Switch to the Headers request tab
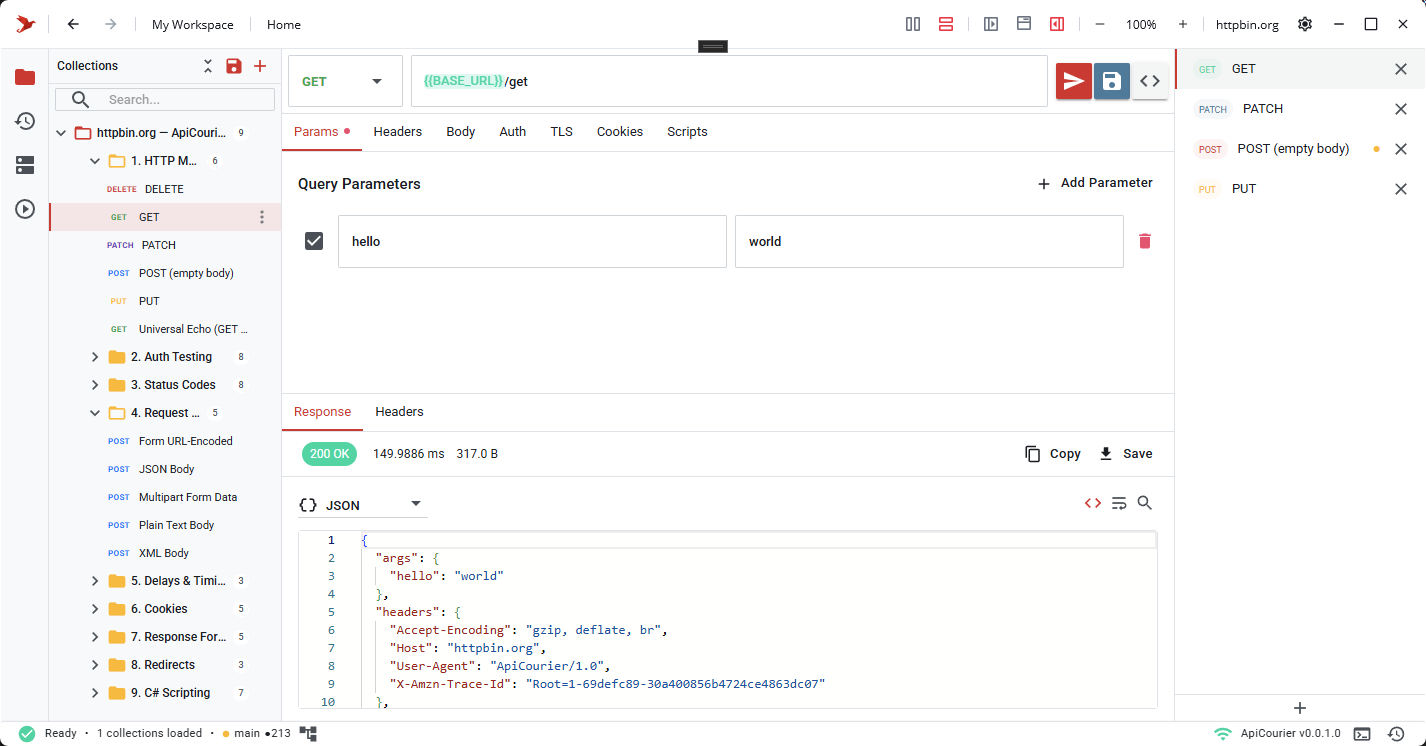 point(398,132)
